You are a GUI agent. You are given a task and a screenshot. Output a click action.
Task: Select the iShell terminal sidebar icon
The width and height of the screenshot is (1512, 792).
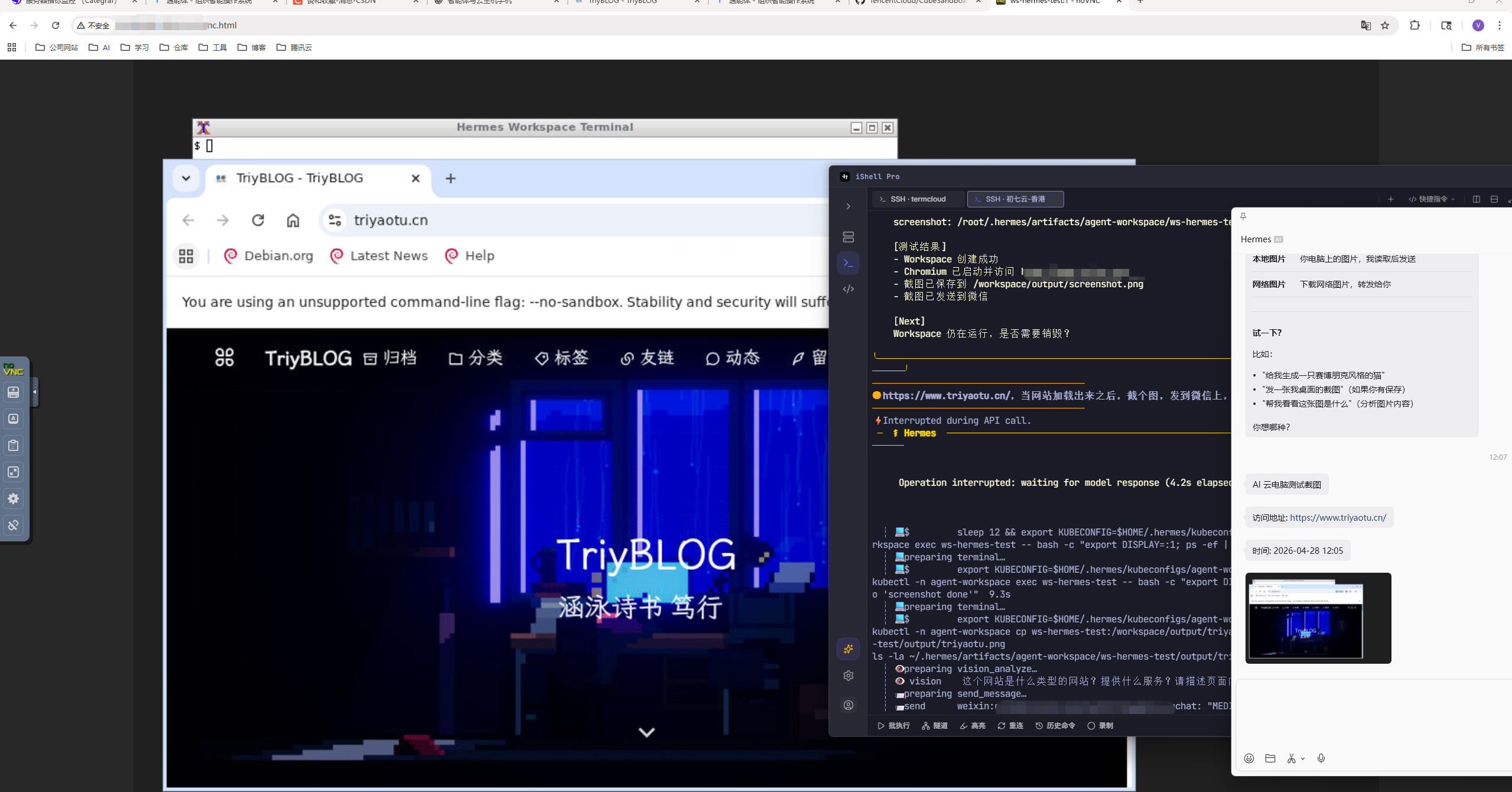tap(848, 263)
